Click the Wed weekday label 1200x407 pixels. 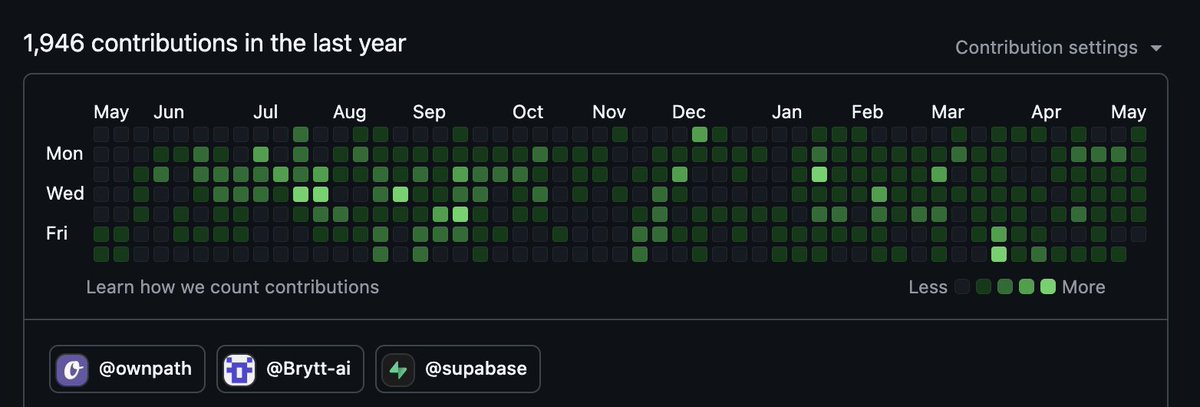point(65,193)
